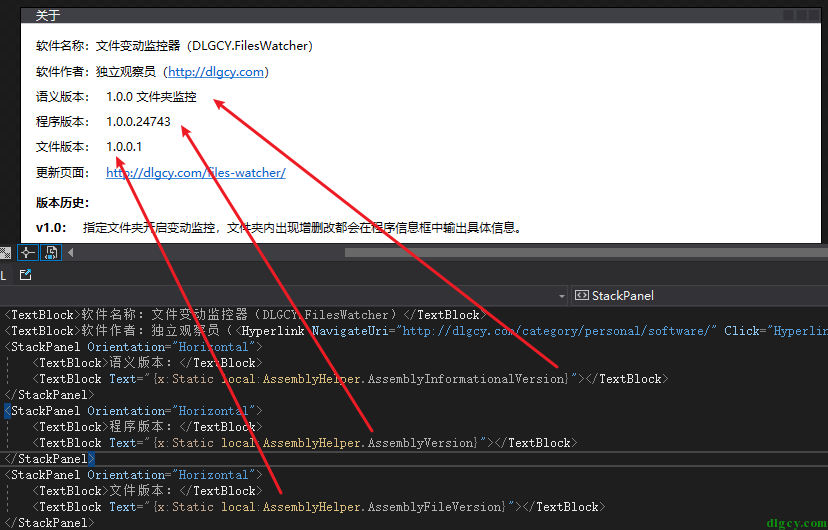Click the program version value 1.0.0.24743
This screenshot has width=828, height=530.
pos(138,122)
